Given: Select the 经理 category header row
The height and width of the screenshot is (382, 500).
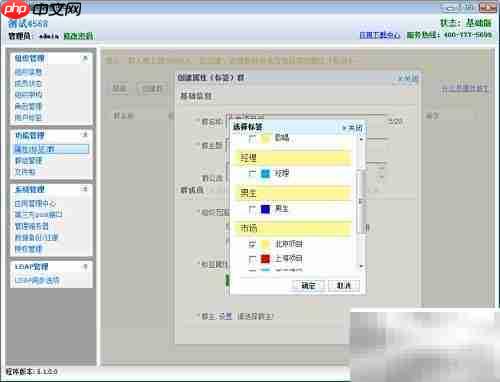Looking at the screenshot, I should (293, 158).
